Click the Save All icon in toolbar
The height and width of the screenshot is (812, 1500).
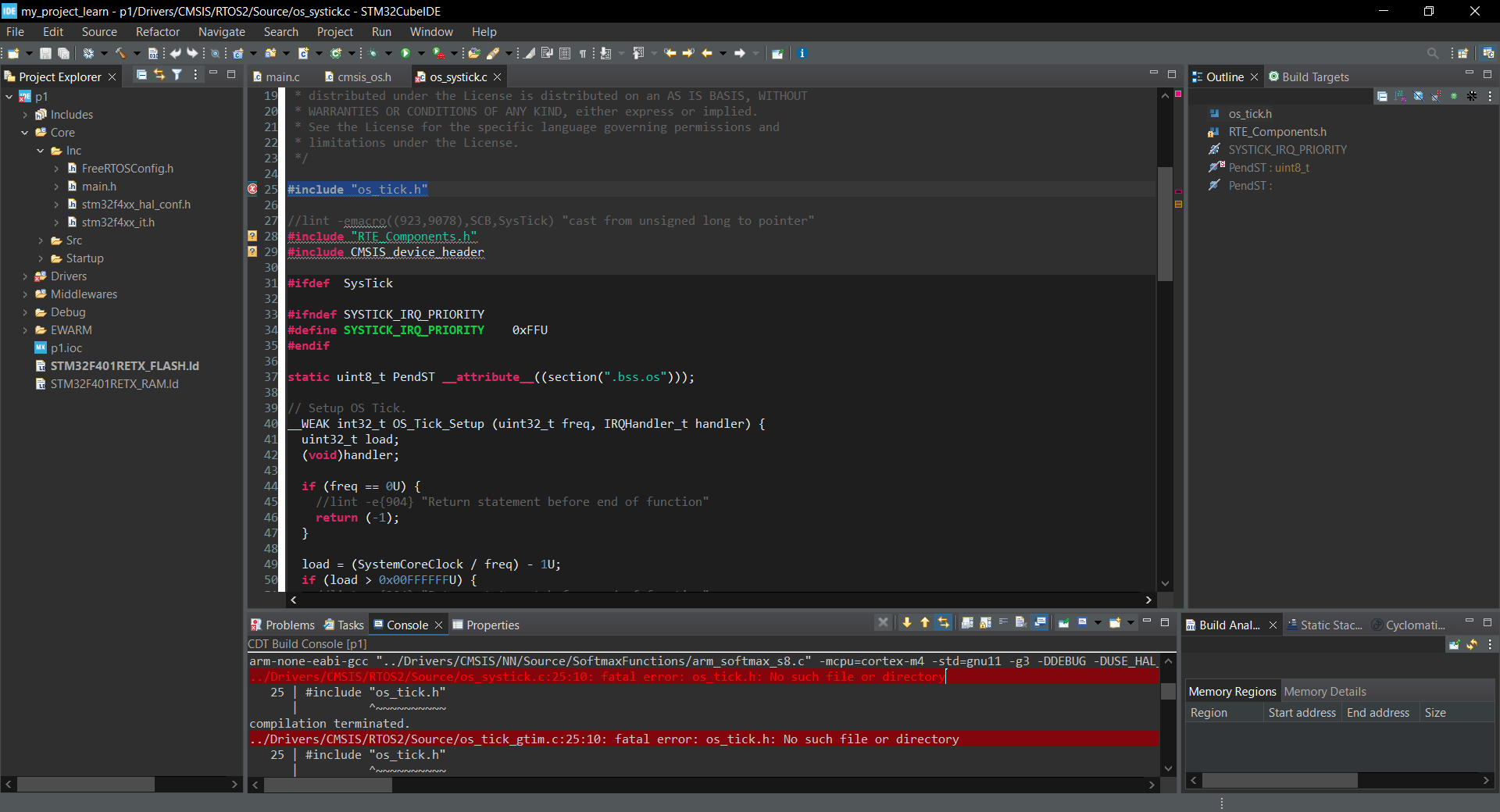coord(64,53)
